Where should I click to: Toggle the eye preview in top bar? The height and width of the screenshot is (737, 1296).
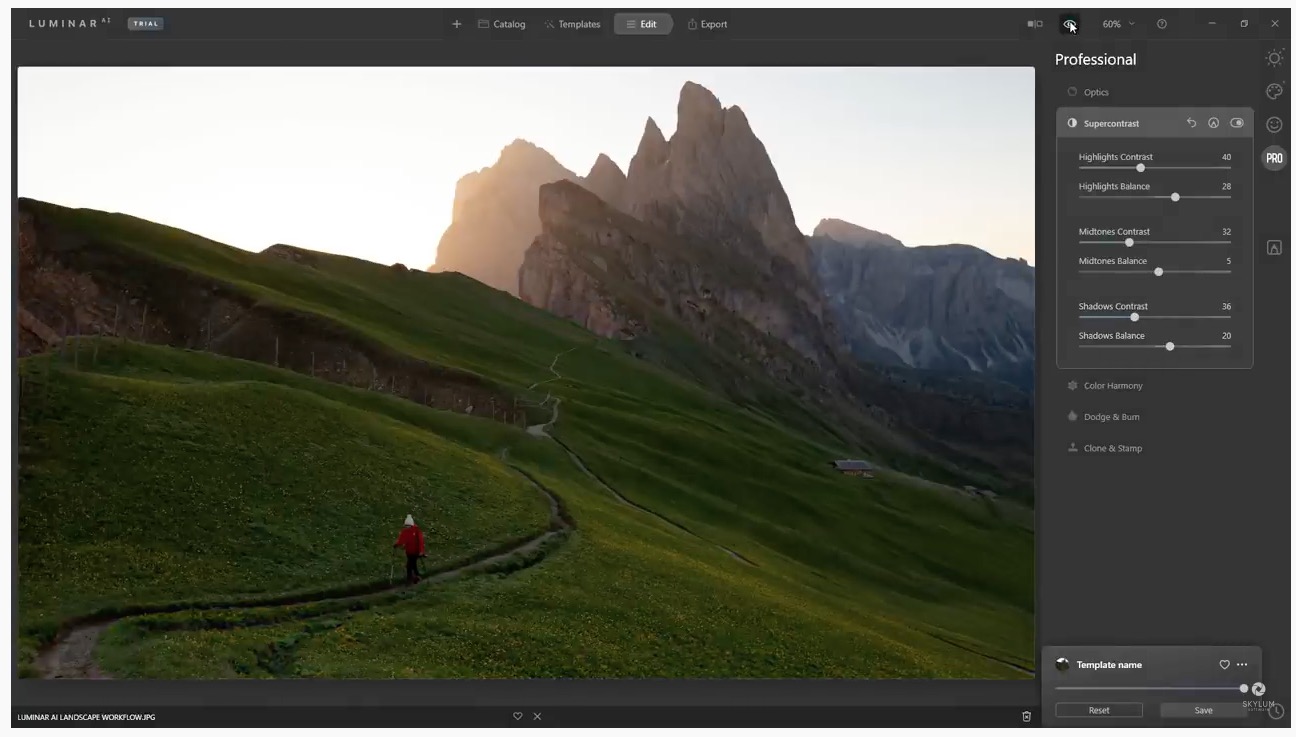pos(1070,24)
